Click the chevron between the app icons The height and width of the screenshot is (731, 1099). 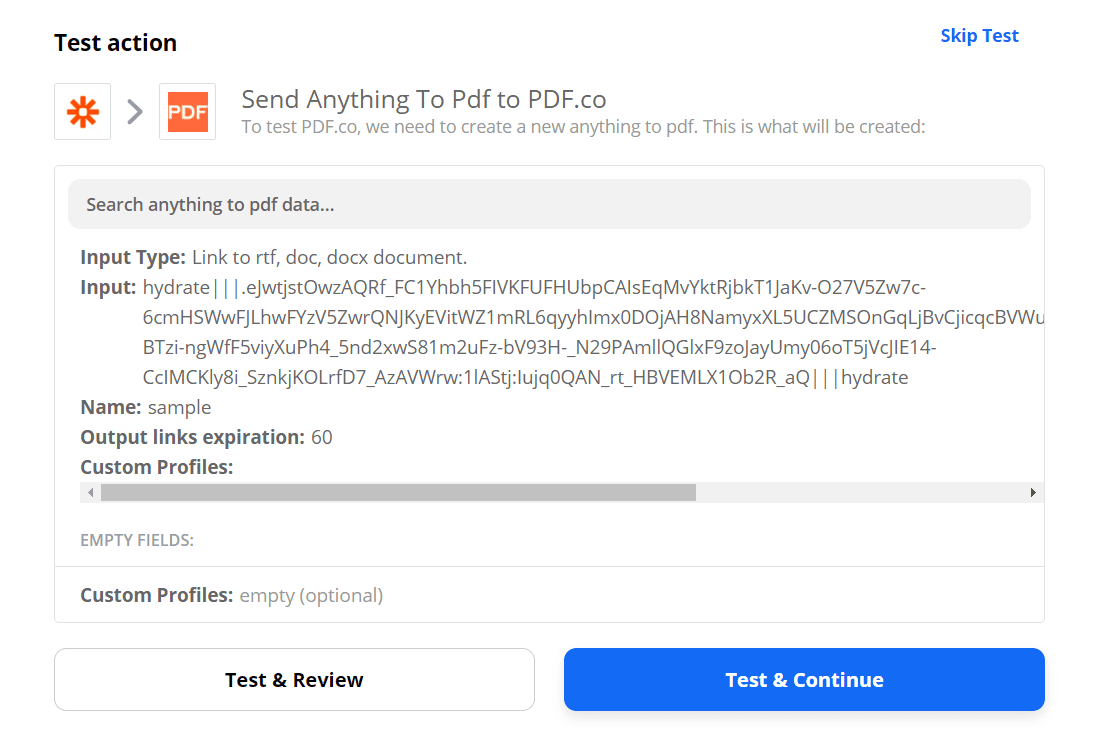point(134,111)
